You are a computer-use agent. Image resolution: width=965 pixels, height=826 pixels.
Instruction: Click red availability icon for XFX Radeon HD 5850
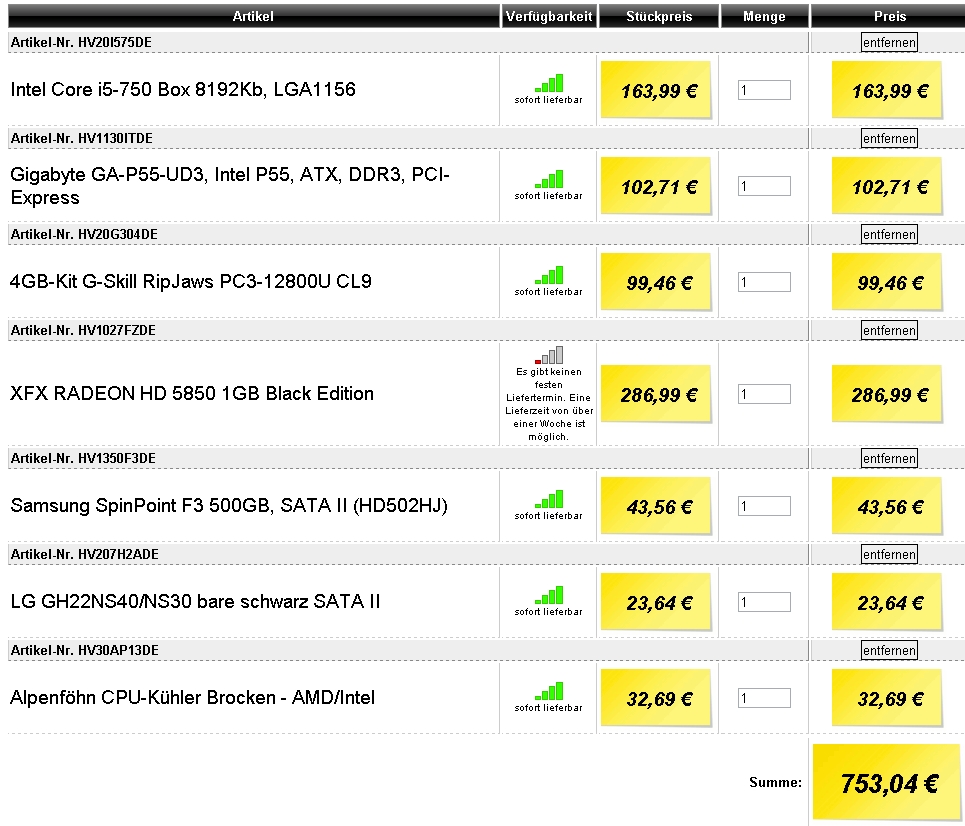click(x=549, y=355)
